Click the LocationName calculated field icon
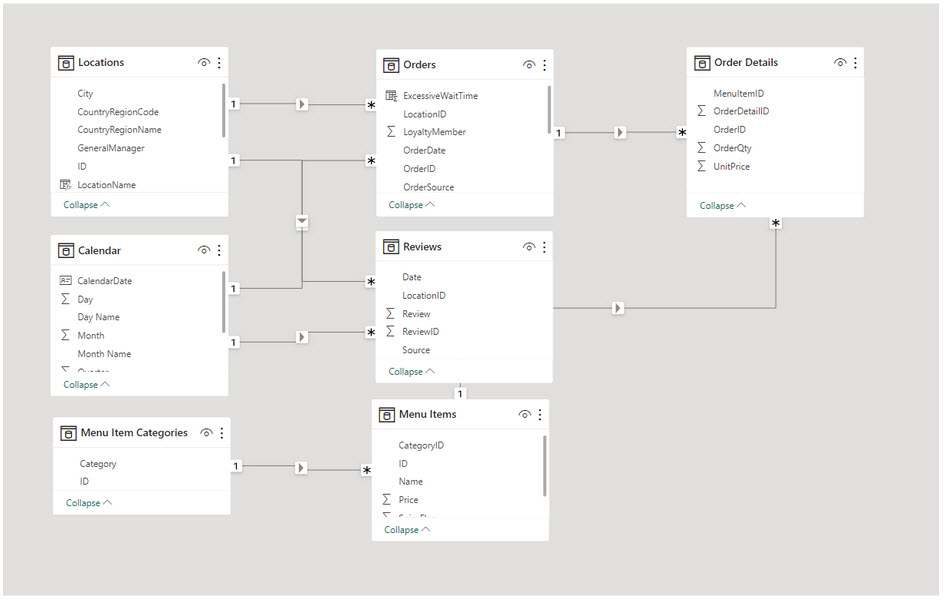Viewport: 944px width, 600px height. [66, 185]
